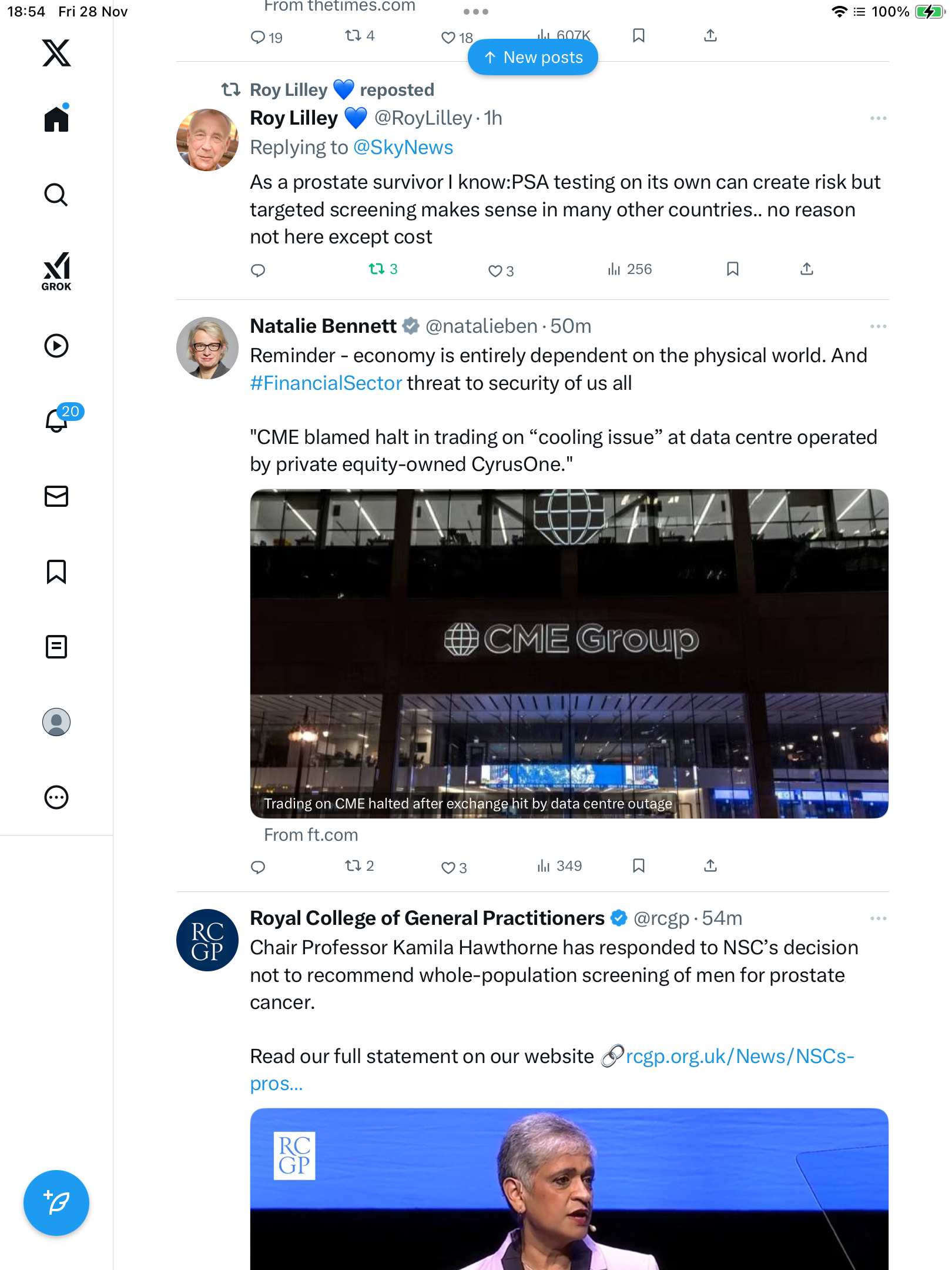Screen dimensions: 952x1270
Task: Undo repost on Roy Lilley's post
Action: tap(377, 269)
